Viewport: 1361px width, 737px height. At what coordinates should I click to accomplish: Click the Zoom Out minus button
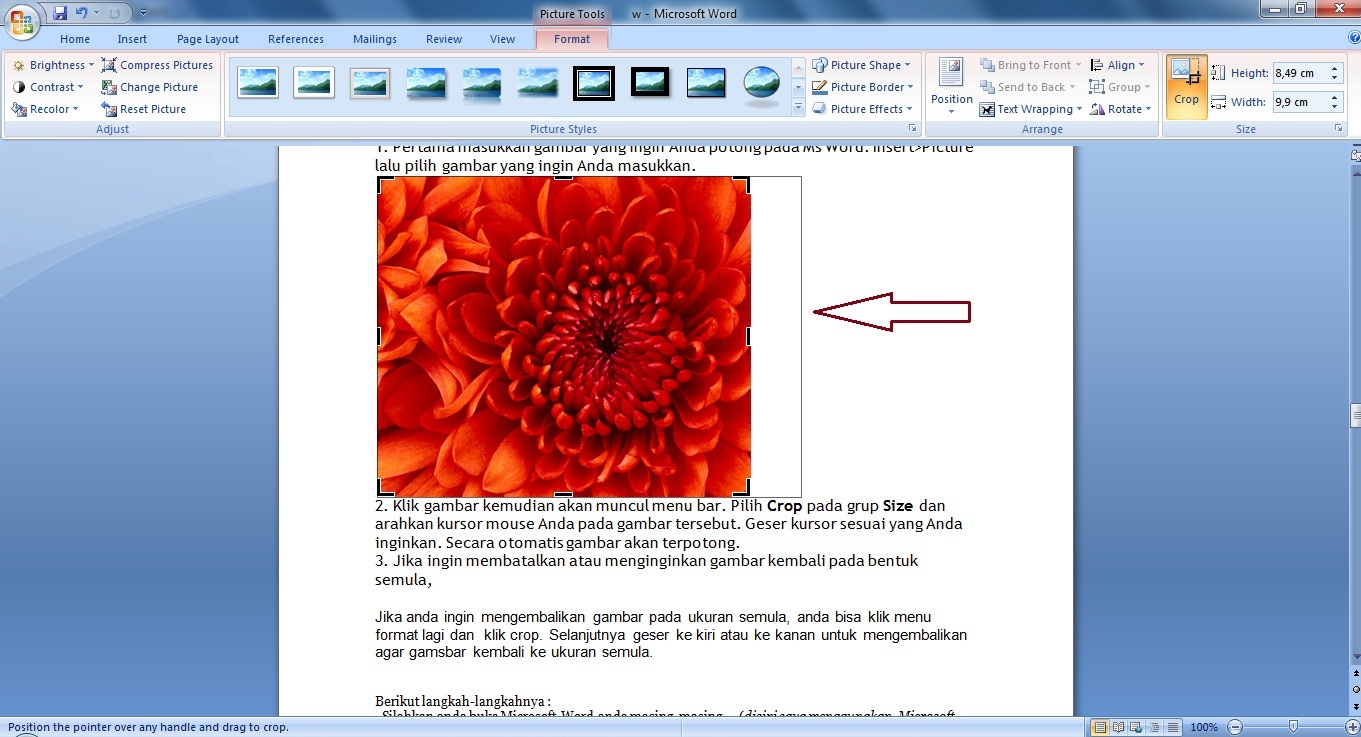click(x=1235, y=727)
